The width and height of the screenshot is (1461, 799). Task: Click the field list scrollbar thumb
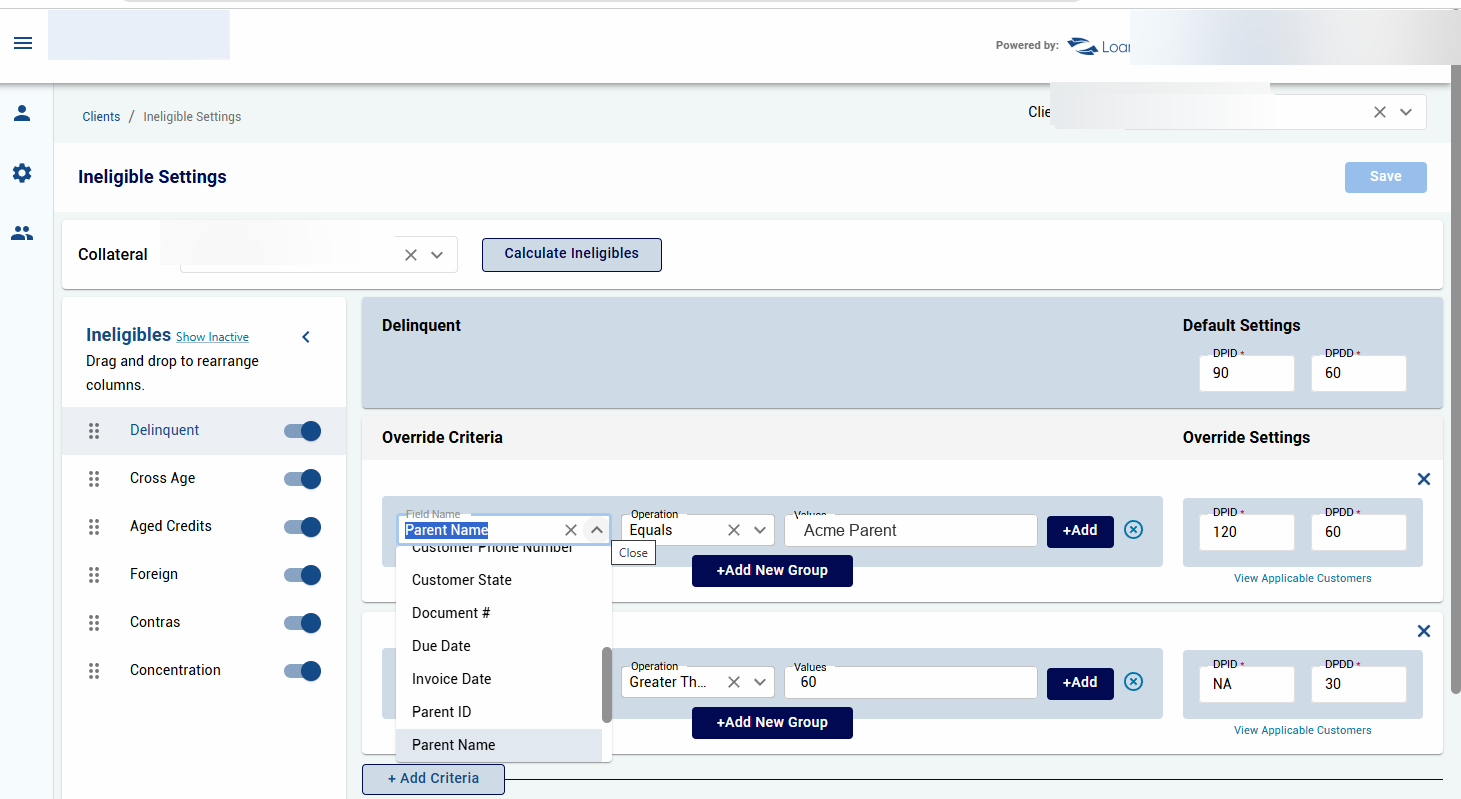pos(607,685)
